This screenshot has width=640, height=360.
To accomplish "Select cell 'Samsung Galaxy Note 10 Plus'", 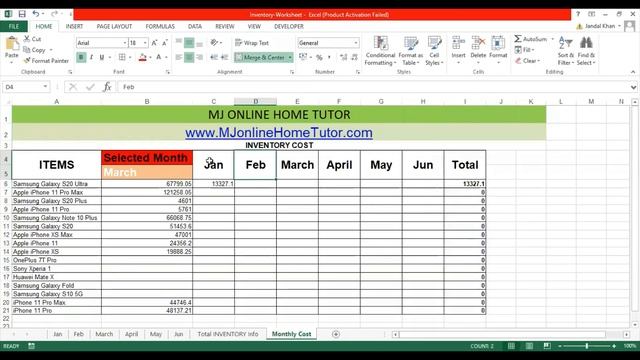I will (x=57, y=218).
